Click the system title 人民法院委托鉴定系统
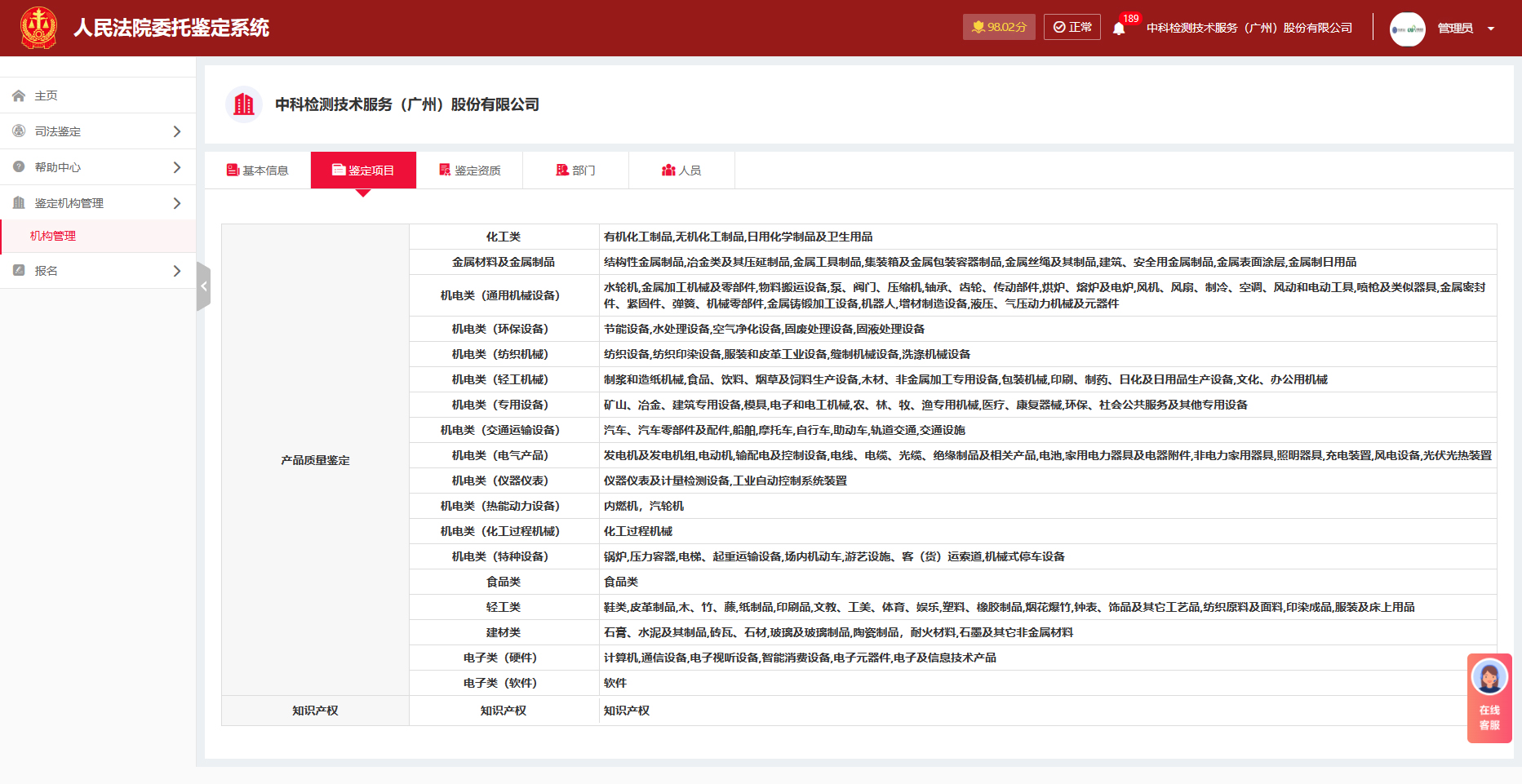Image resolution: width=1522 pixels, height=784 pixels. tap(171, 28)
